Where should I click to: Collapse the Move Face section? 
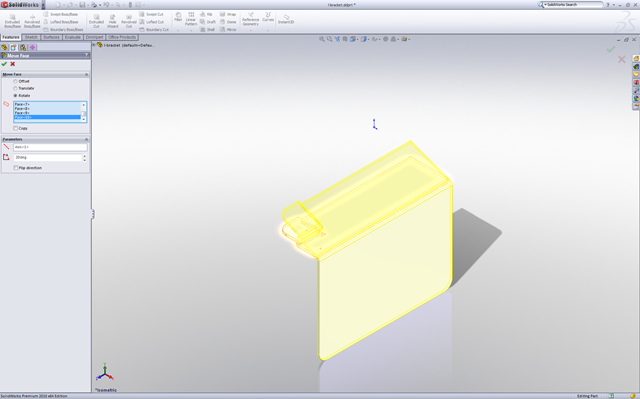(86, 74)
